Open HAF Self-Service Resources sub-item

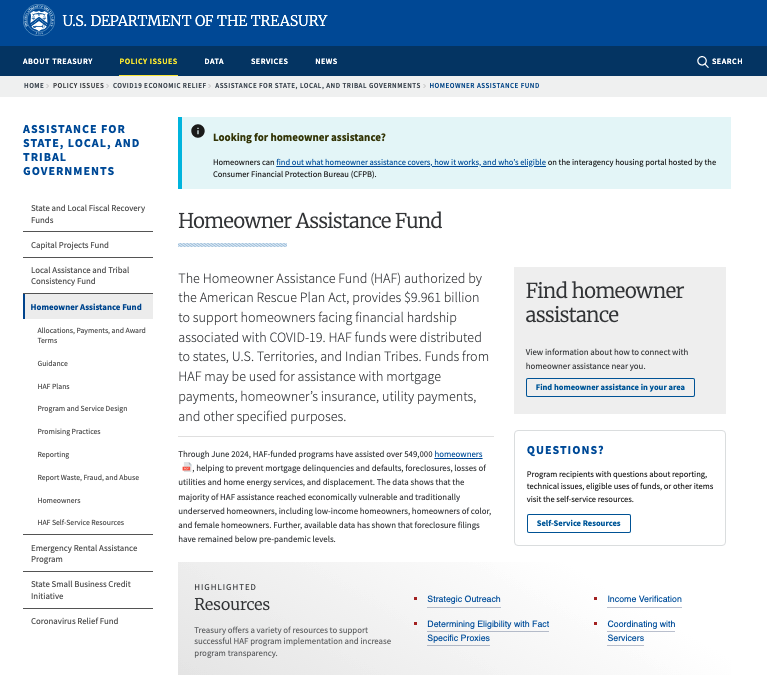81,523
